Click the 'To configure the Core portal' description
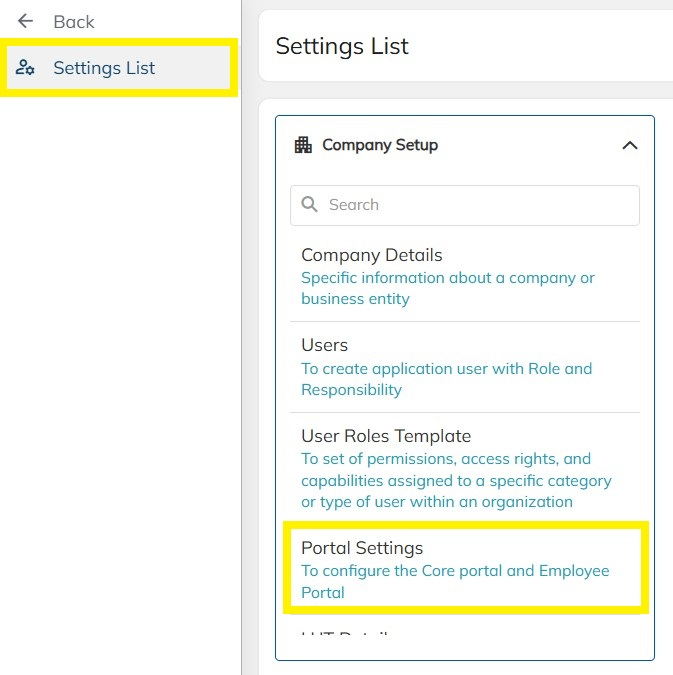The image size is (673, 675). (455, 581)
